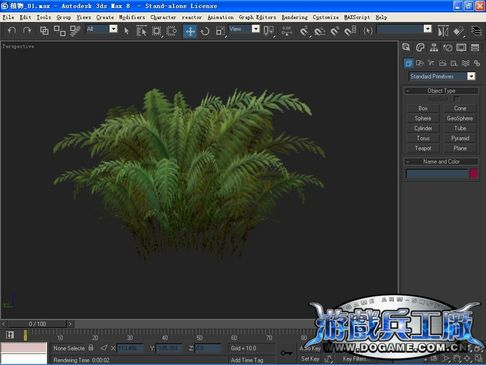The width and height of the screenshot is (486, 365).
Task: Open the Edit Named Selection Sets icon
Action: click(368, 31)
